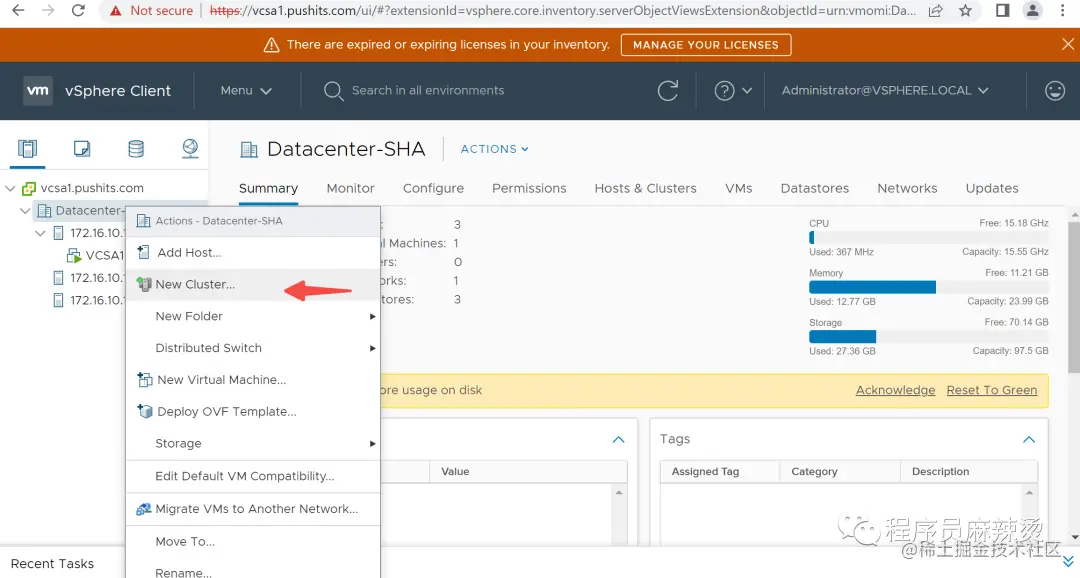Choose Deploy OVF Template menu item

[x=253, y=411]
